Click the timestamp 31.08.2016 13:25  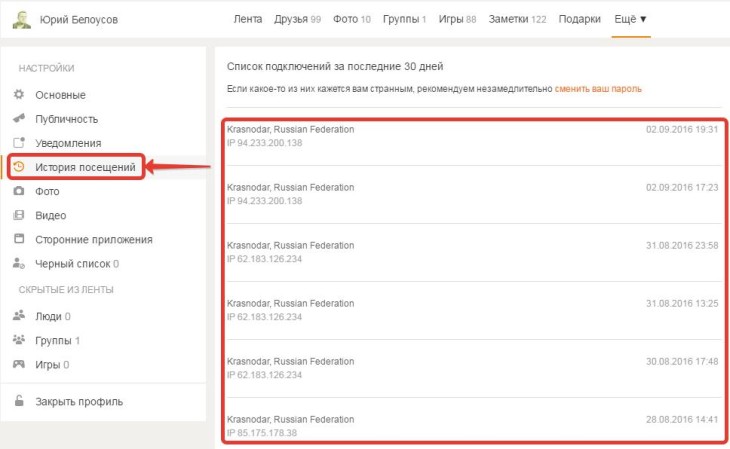point(682,303)
